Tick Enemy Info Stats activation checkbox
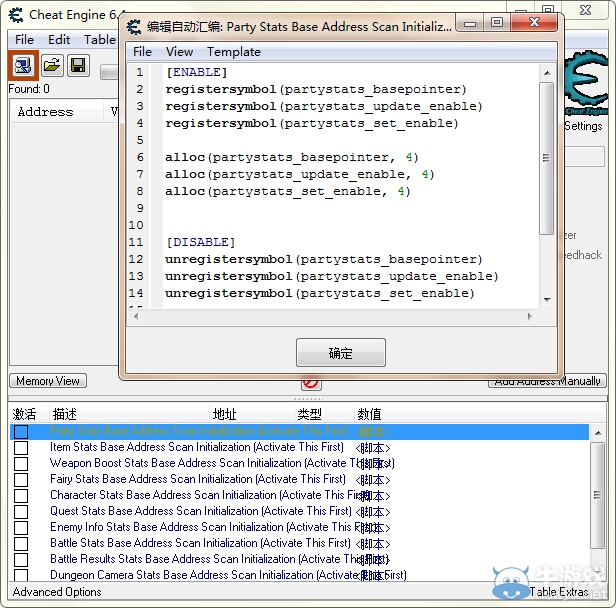This screenshot has width=616, height=608. point(21,528)
